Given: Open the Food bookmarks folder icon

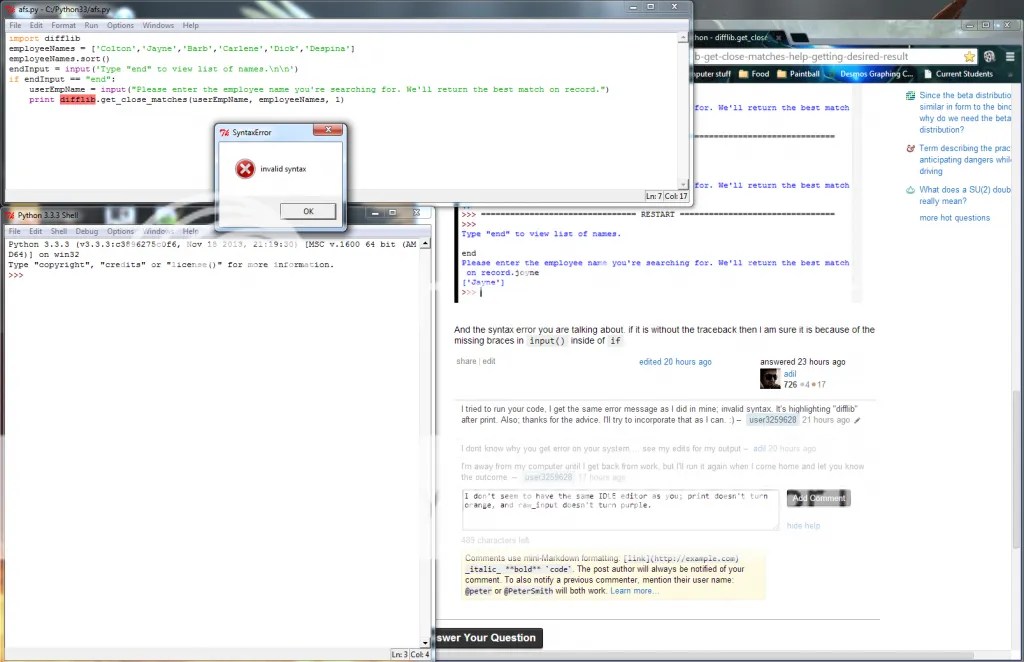Looking at the screenshot, I should 742,74.
